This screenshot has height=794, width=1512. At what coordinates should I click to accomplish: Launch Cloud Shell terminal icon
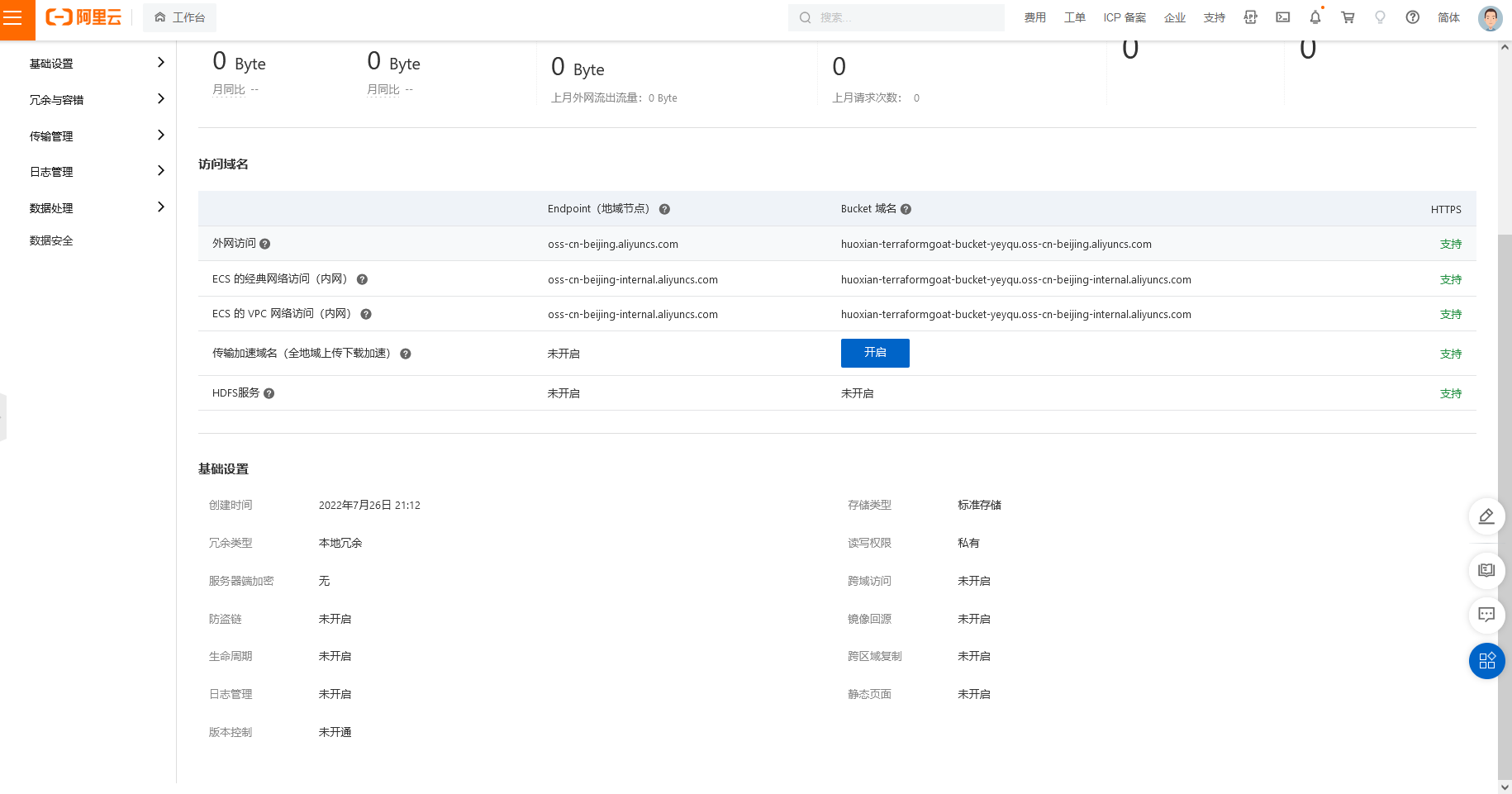[x=1282, y=17]
